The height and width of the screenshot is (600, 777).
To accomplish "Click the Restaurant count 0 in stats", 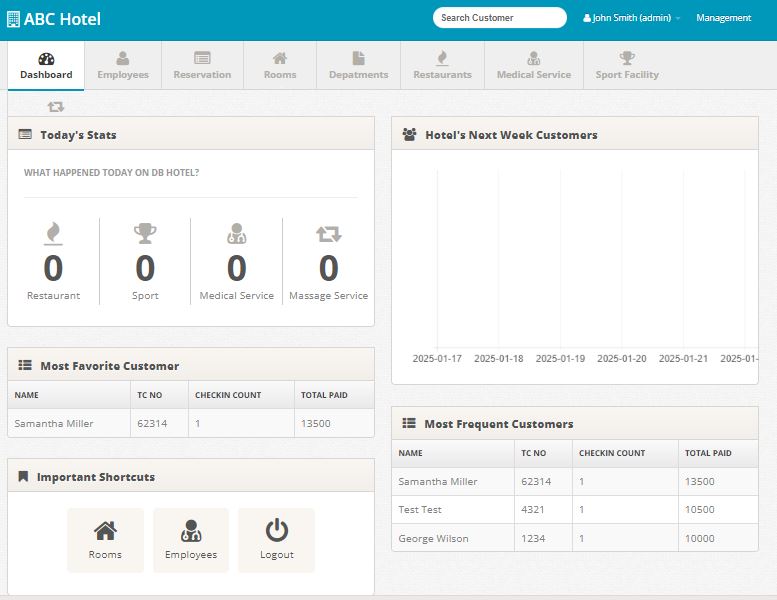I will [53, 268].
